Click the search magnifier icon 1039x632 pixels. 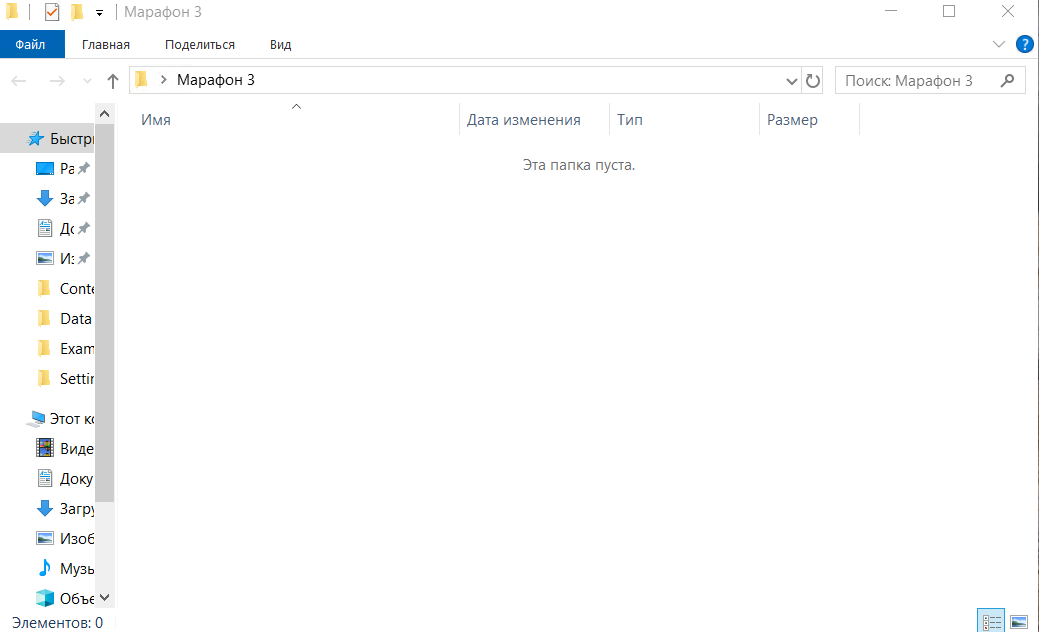click(1007, 80)
